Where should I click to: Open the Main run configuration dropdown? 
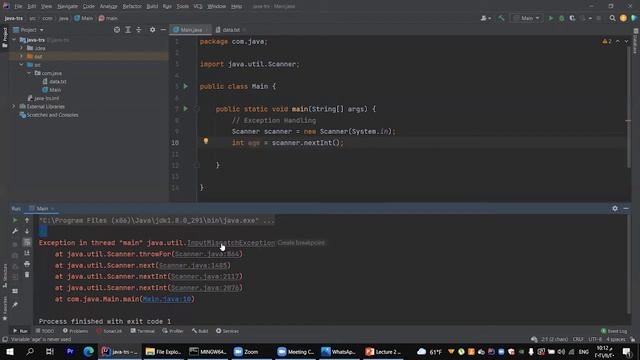(x=527, y=18)
